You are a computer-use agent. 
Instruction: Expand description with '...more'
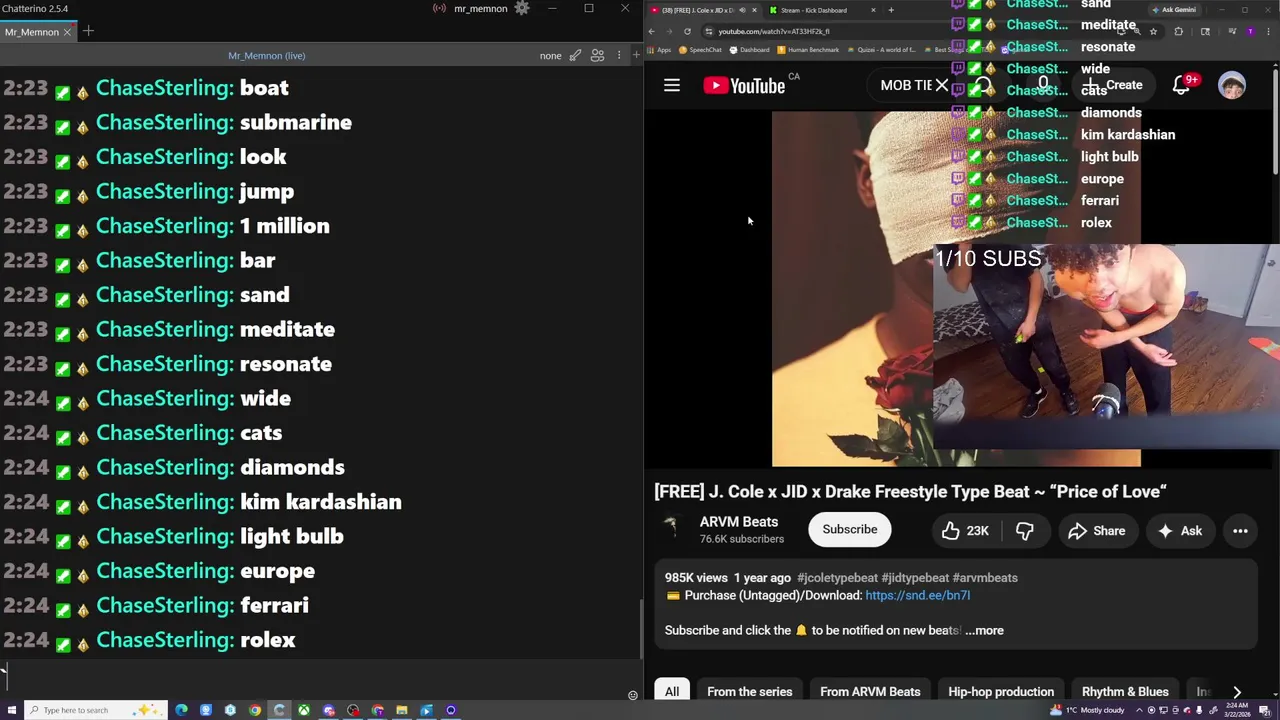pyautogui.click(x=984, y=630)
